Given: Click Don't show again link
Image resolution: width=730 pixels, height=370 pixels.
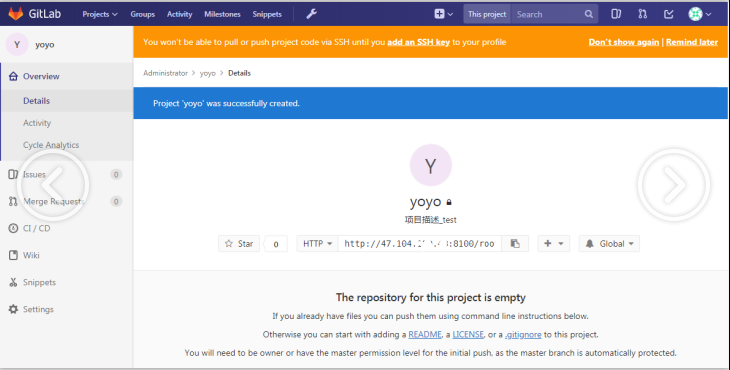Looking at the screenshot, I should (x=623, y=42).
